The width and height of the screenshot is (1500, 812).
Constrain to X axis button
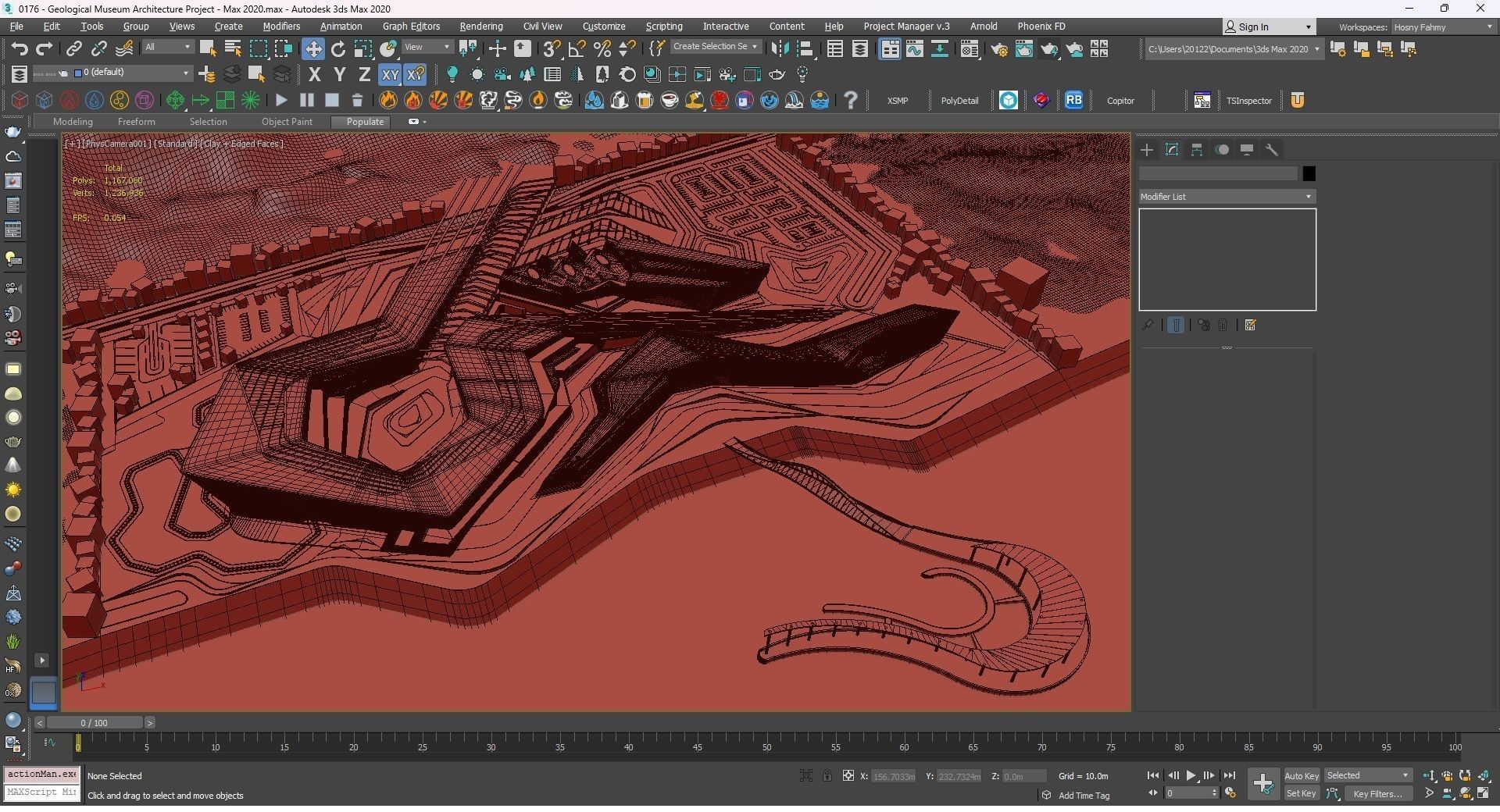pos(315,75)
